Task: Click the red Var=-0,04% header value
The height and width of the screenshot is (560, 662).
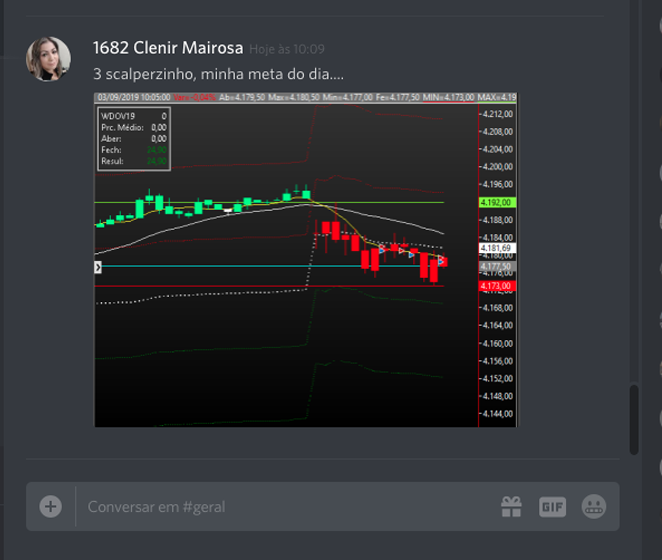Action: 196,98
